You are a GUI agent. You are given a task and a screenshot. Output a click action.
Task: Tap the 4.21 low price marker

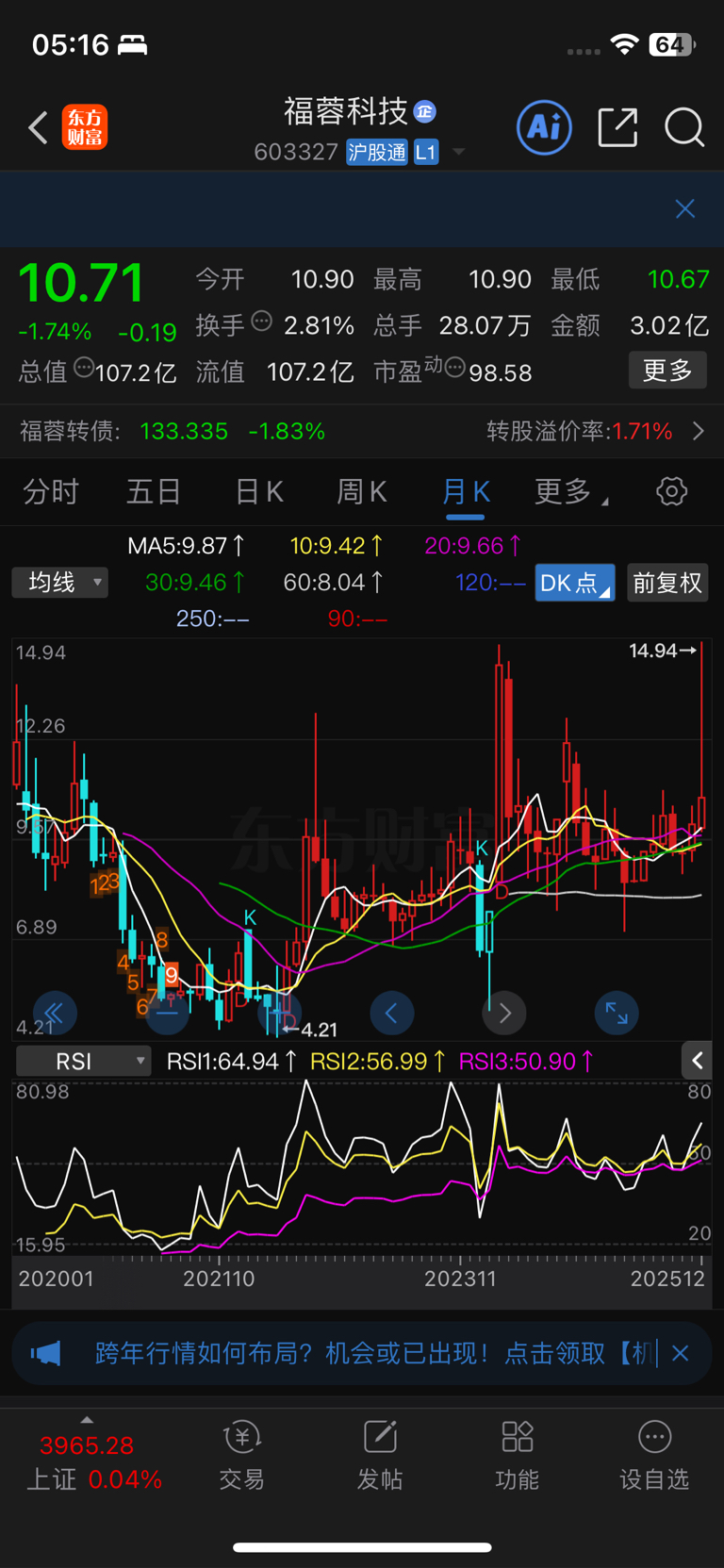coord(310,1030)
